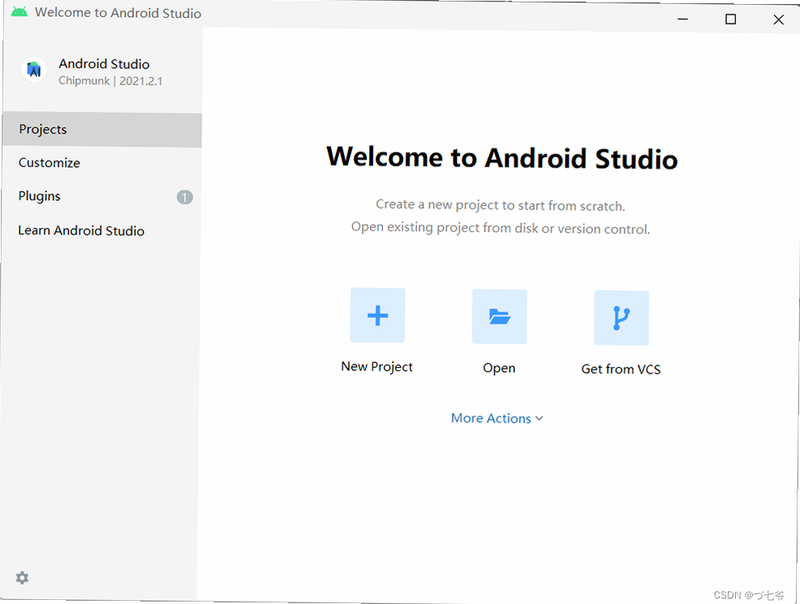Click the New Project plus icon

pyautogui.click(x=378, y=315)
